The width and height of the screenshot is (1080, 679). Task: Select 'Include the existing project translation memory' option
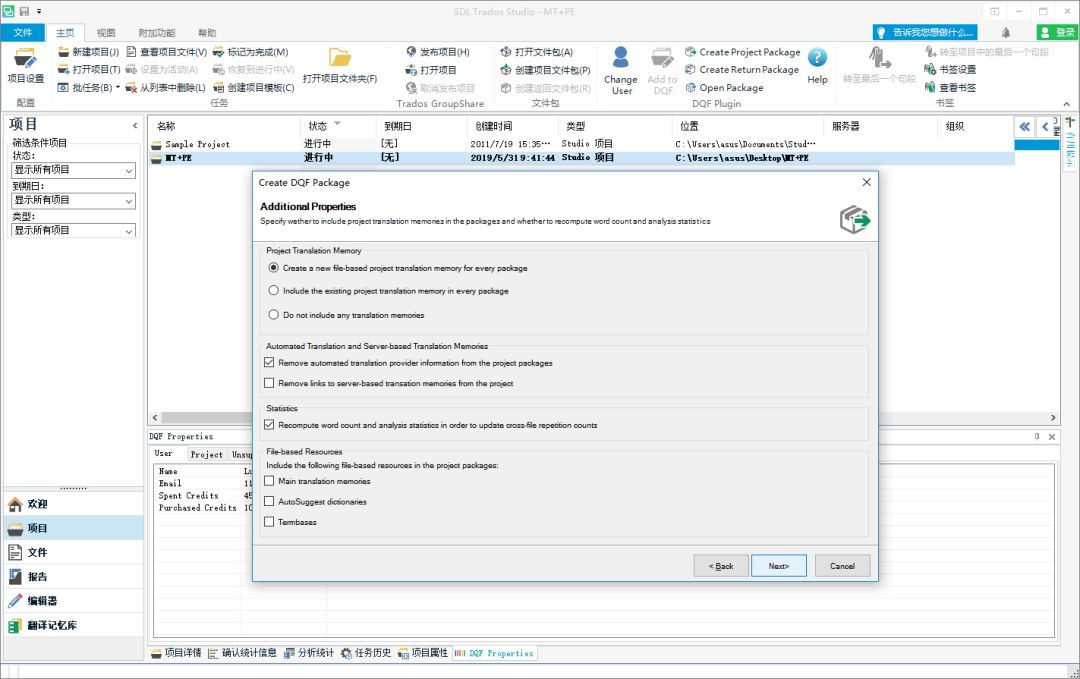274,290
